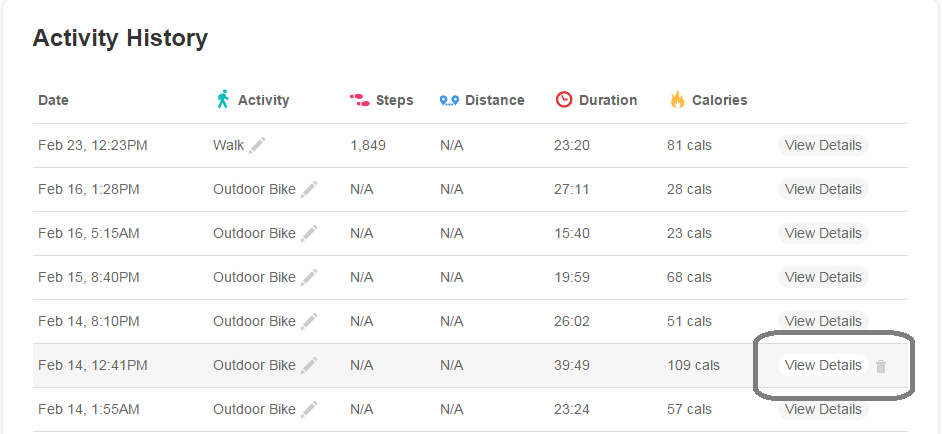The width and height of the screenshot is (942, 434).
Task: Click pencil icon for Feb 14, 1:55AM Outdoor Bike
Action: point(309,409)
